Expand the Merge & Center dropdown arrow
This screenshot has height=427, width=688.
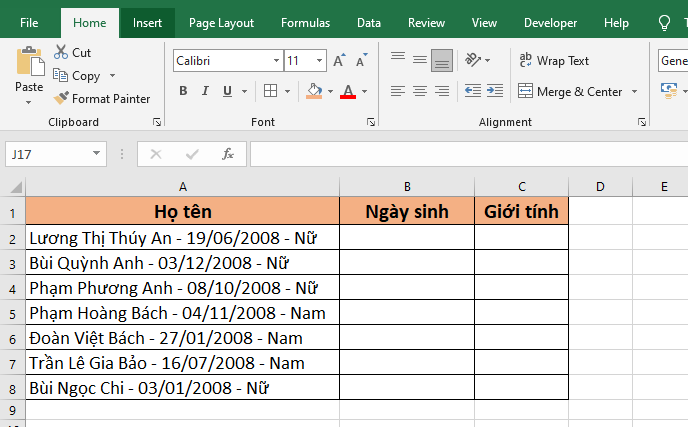click(633, 92)
